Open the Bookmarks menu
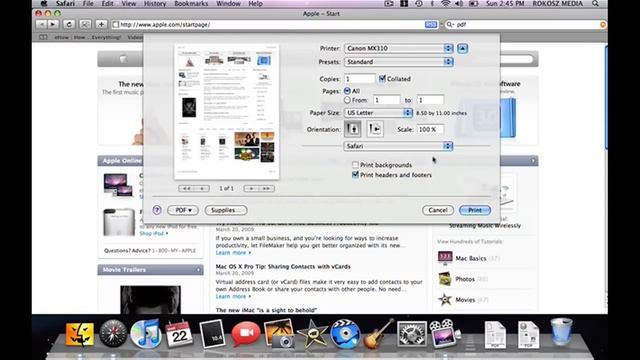Screen dimensions: 640x360 (191, 4)
